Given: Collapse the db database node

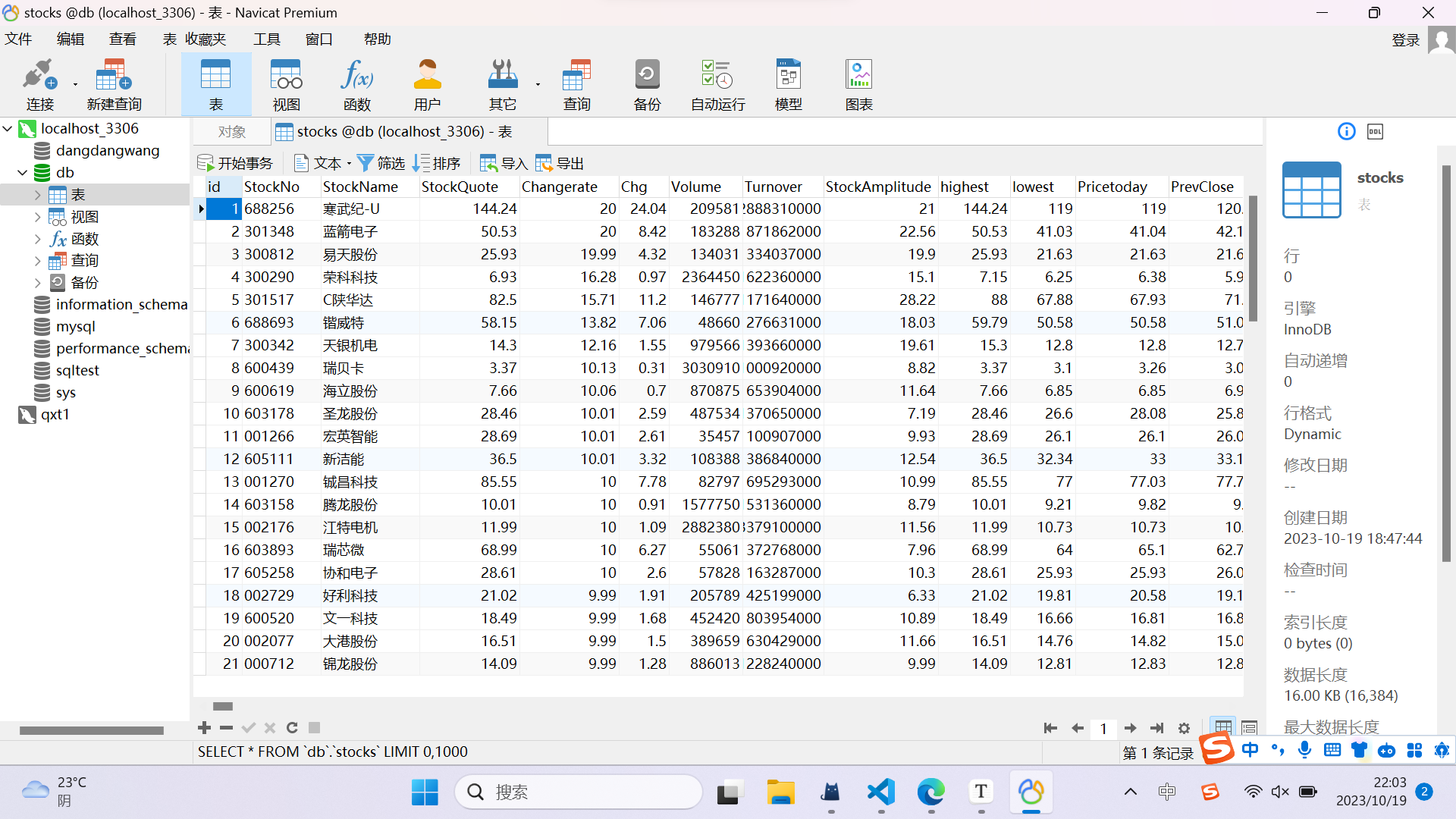Looking at the screenshot, I should click(22, 173).
